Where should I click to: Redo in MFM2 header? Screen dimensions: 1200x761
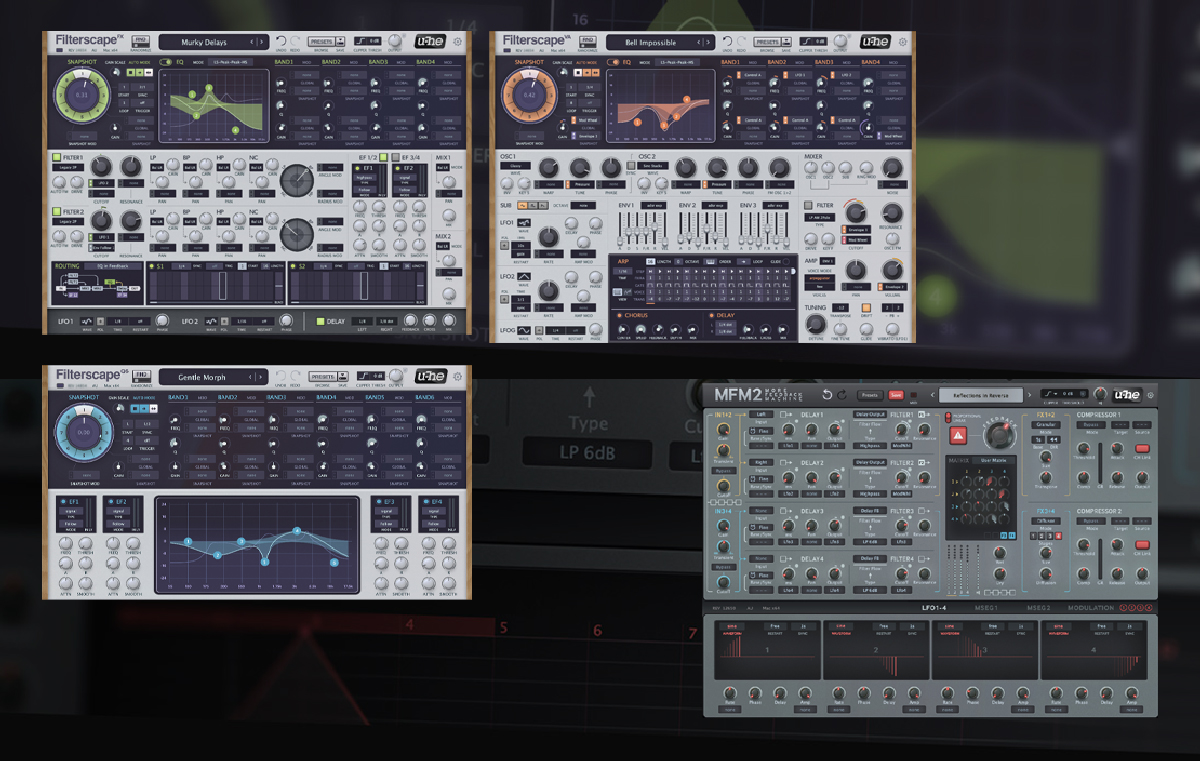(842, 395)
